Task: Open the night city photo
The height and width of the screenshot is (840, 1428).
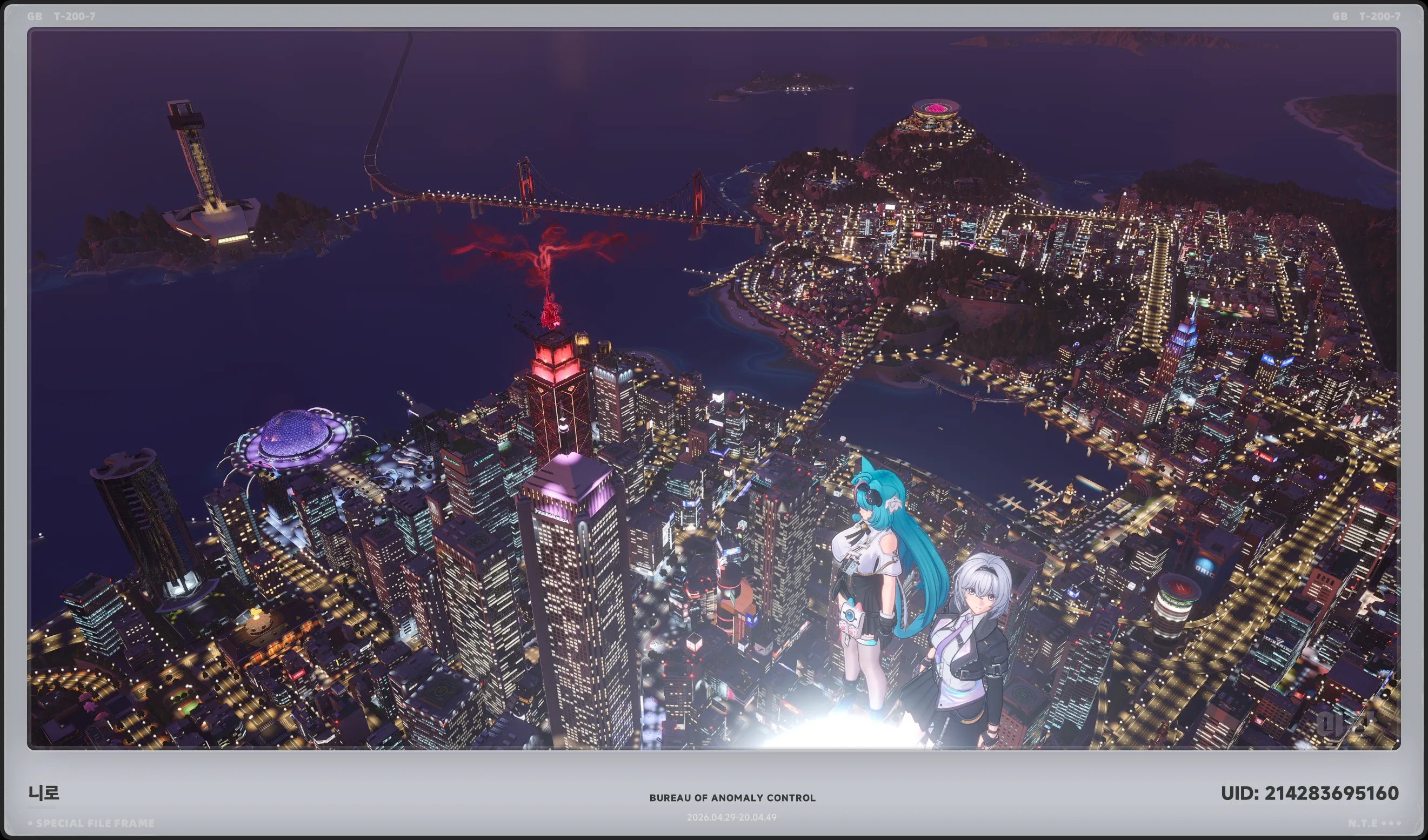Action: pos(714,388)
